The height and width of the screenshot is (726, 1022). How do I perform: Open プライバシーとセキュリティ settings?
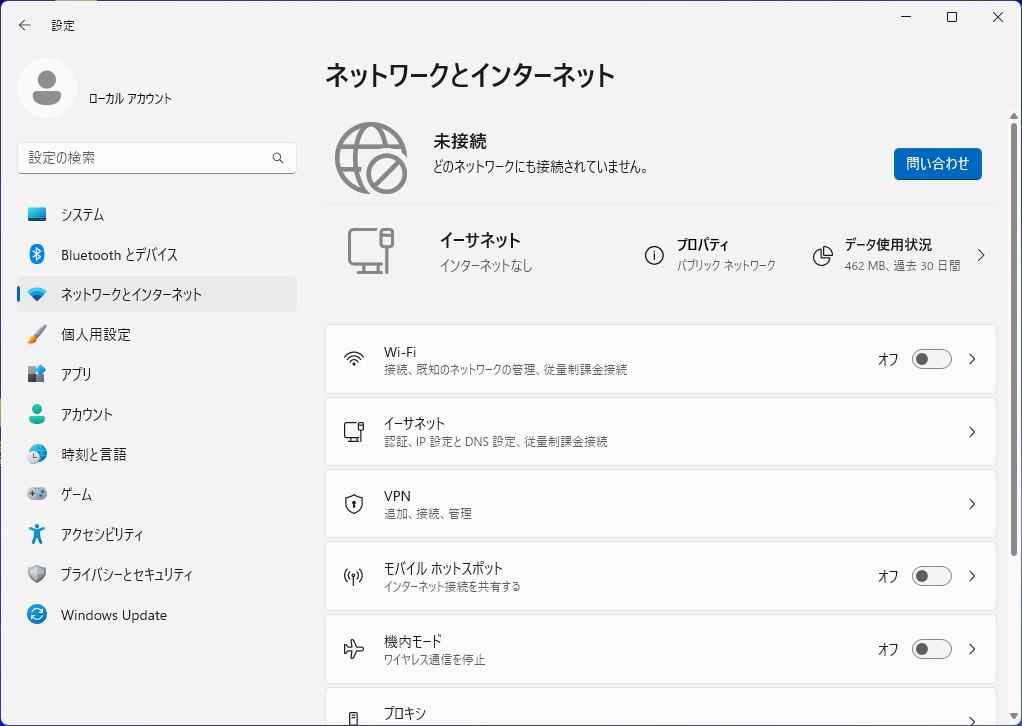(x=157, y=574)
